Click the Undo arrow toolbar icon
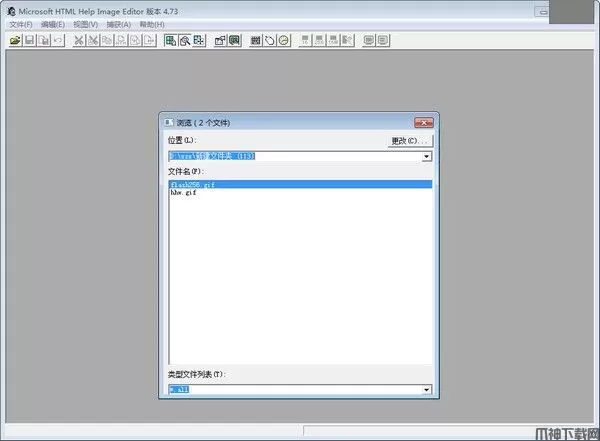The height and width of the screenshot is (441, 600). (x=59, y=40)
